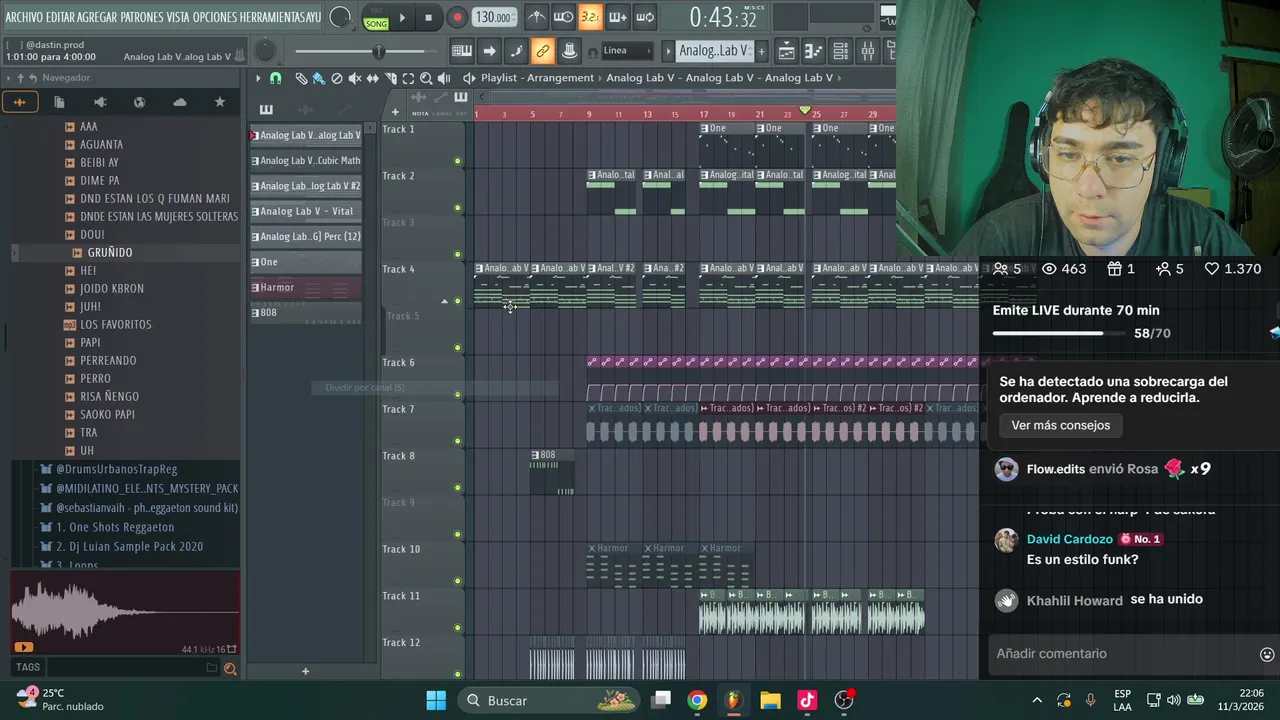This screenshot has width=1280, height=720.
Task: Expand 2. Dj Luian Sample Pack 2020
Action: click(129, 546)
